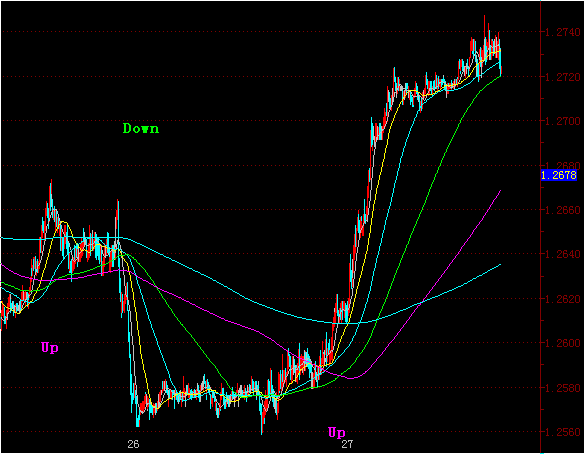Click the 1.2720 price axis label

click(x=563, y=77)
